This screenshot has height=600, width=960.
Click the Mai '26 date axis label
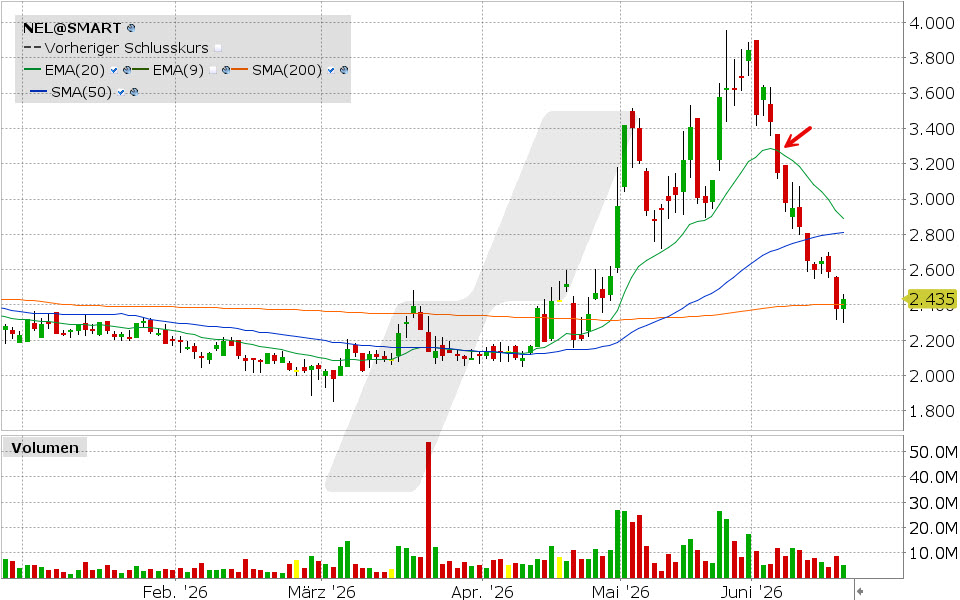(620, 591)
